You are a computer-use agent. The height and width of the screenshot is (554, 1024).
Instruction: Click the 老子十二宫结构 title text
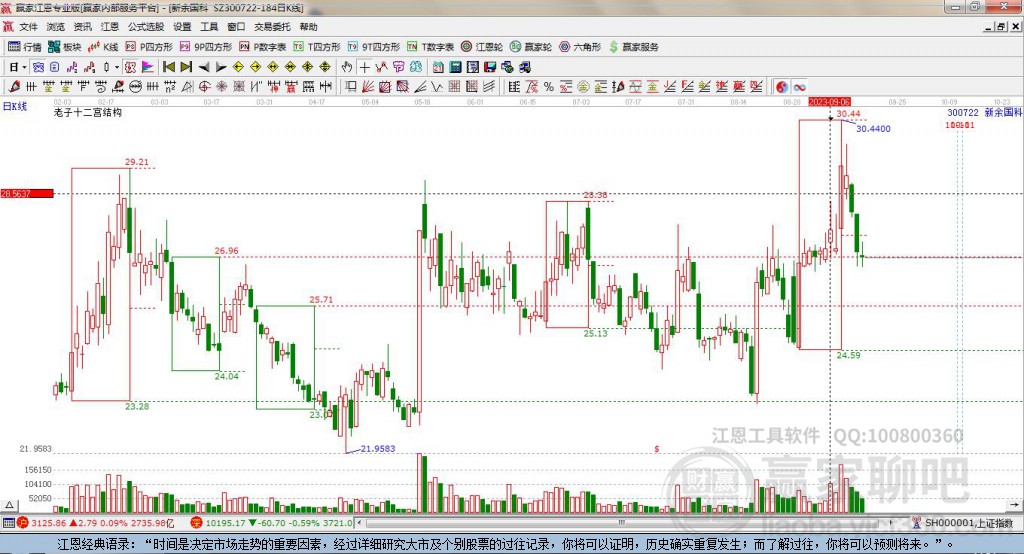88,112
